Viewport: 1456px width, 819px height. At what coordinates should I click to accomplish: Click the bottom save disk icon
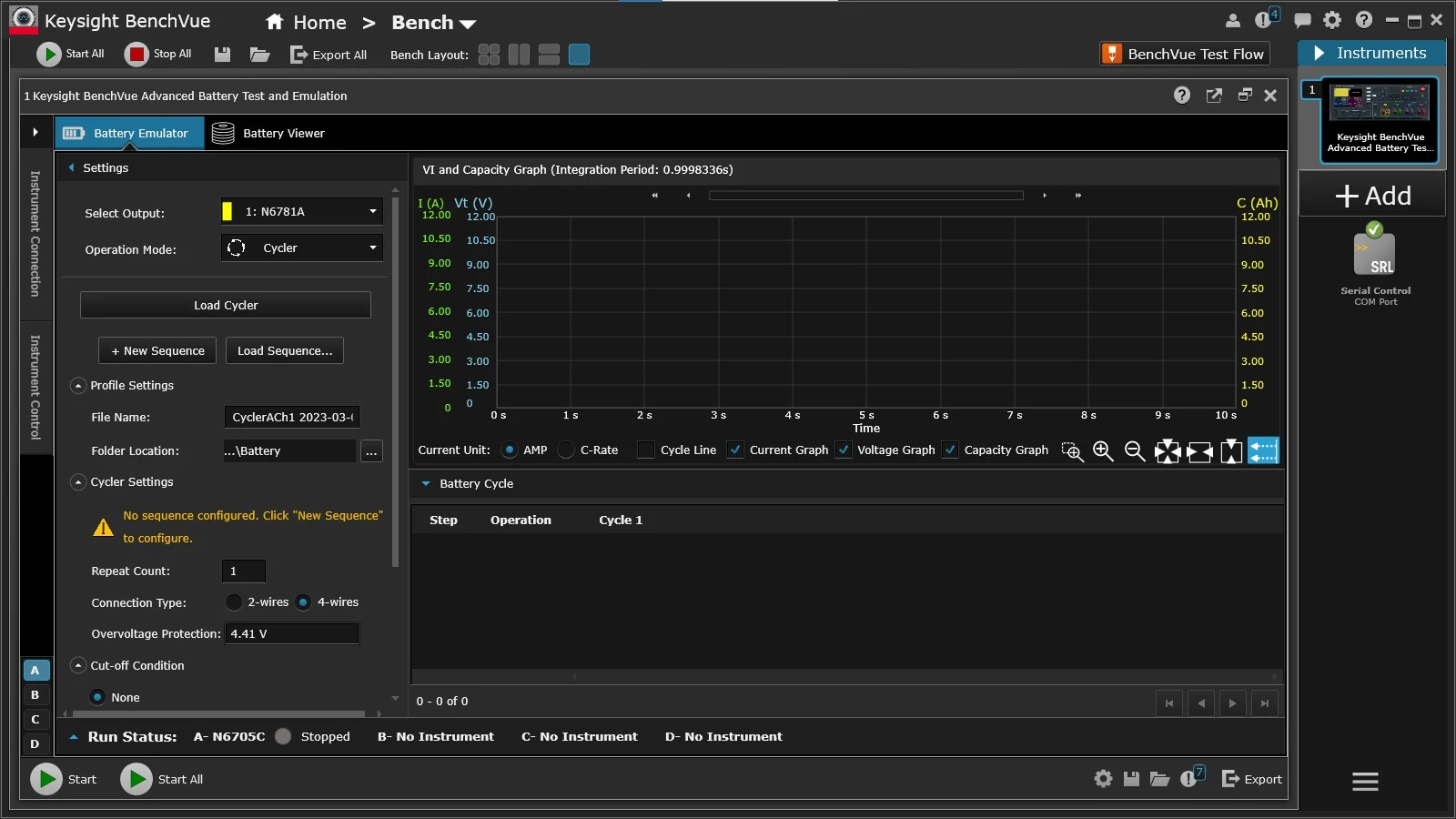click(x=1131, y=779)
